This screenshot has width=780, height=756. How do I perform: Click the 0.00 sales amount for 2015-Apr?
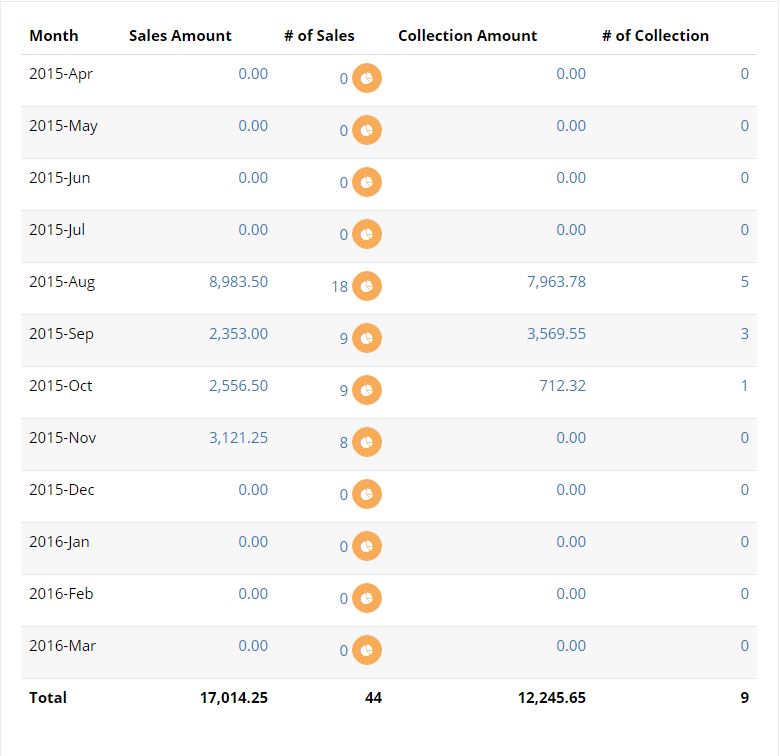(x=253, y=74)
